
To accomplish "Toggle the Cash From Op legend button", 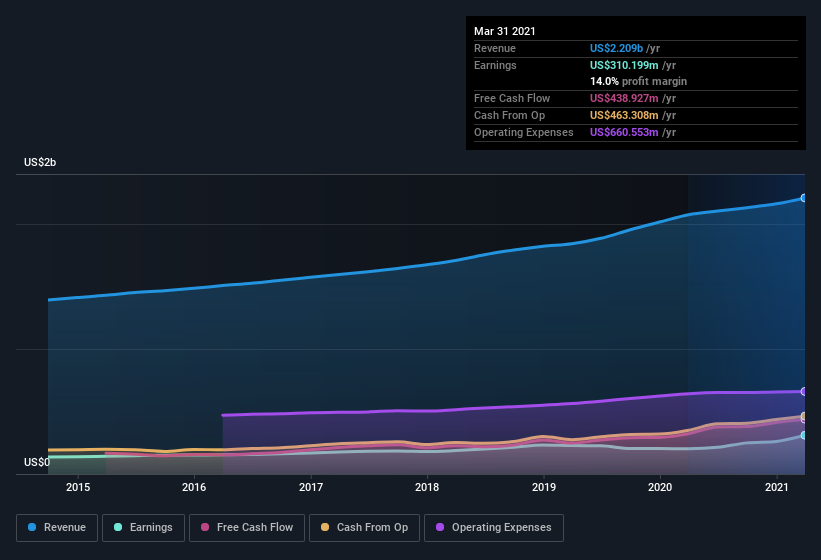I will point(364,528).
